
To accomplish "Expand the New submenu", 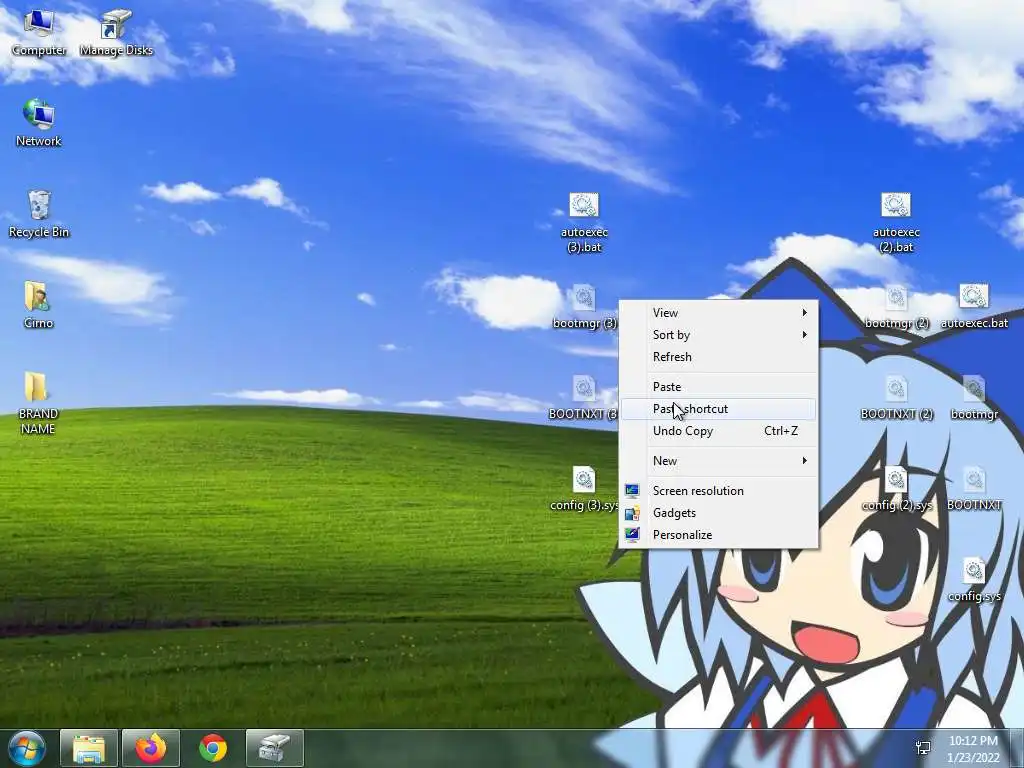I will pos(718,461).
